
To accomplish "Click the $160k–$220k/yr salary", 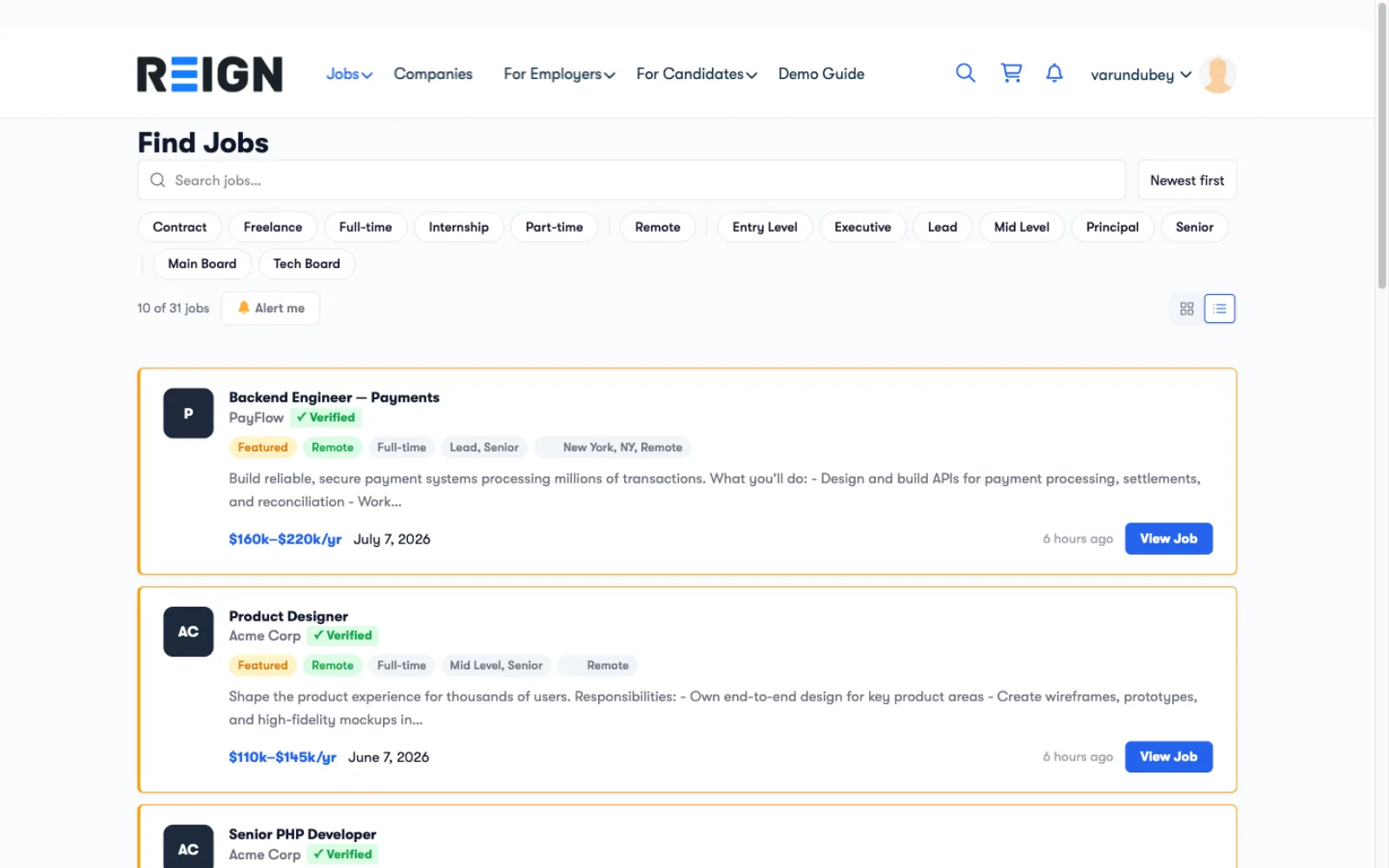I will pyautogui.click(x=285, y=539).
